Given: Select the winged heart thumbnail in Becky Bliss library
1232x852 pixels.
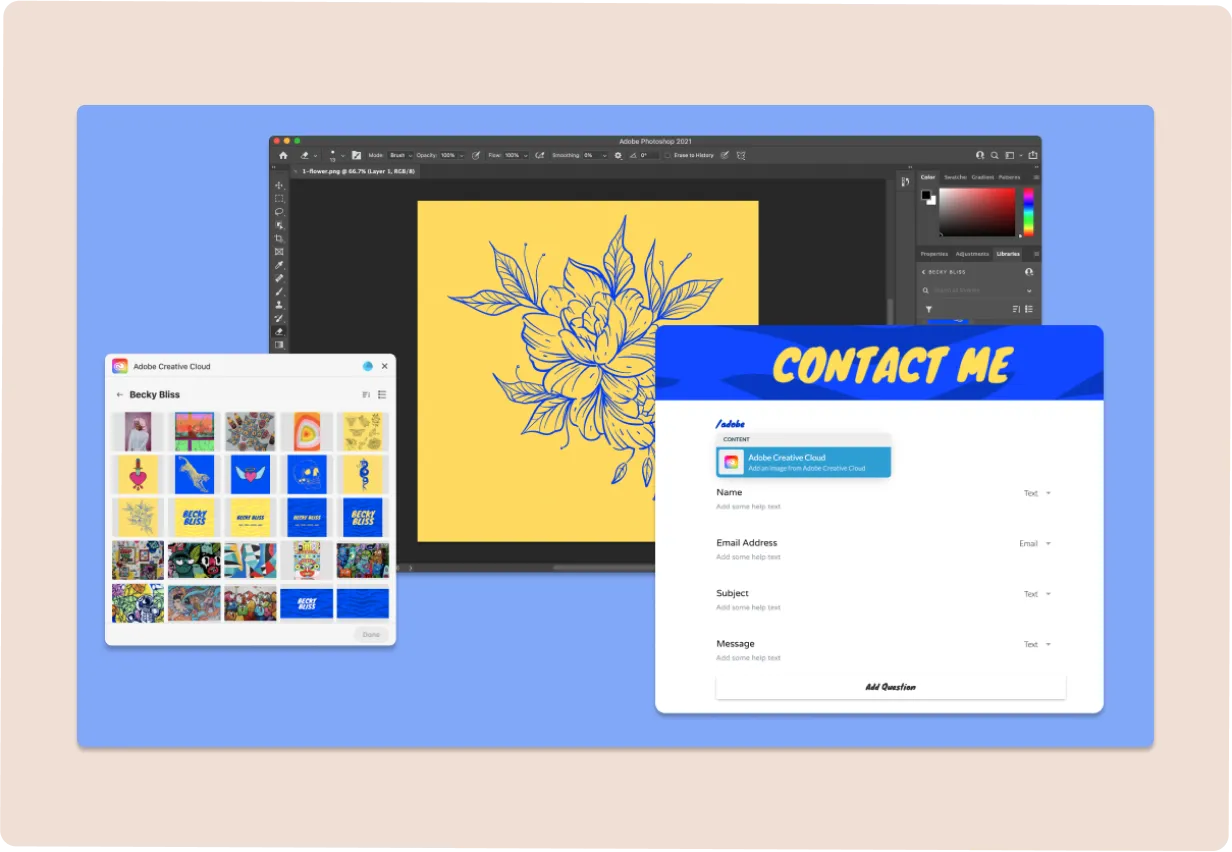Looking at the screenshot, I should (x=250, y=474).
